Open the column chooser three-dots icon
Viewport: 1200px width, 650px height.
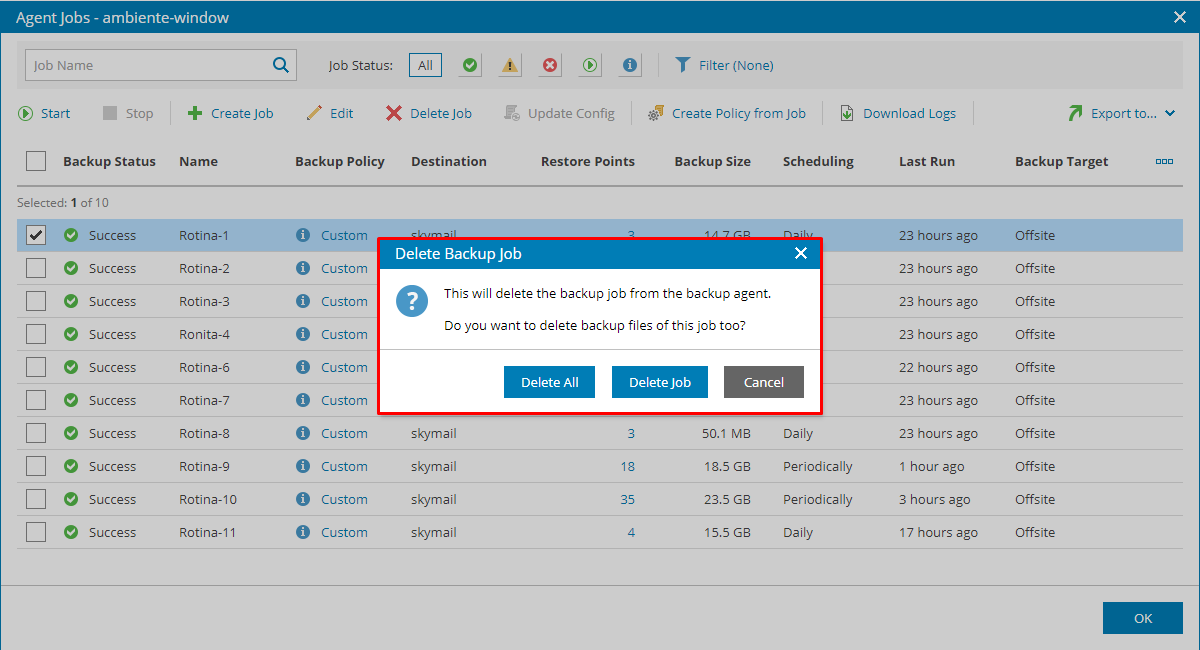[x=1164, y=161]
